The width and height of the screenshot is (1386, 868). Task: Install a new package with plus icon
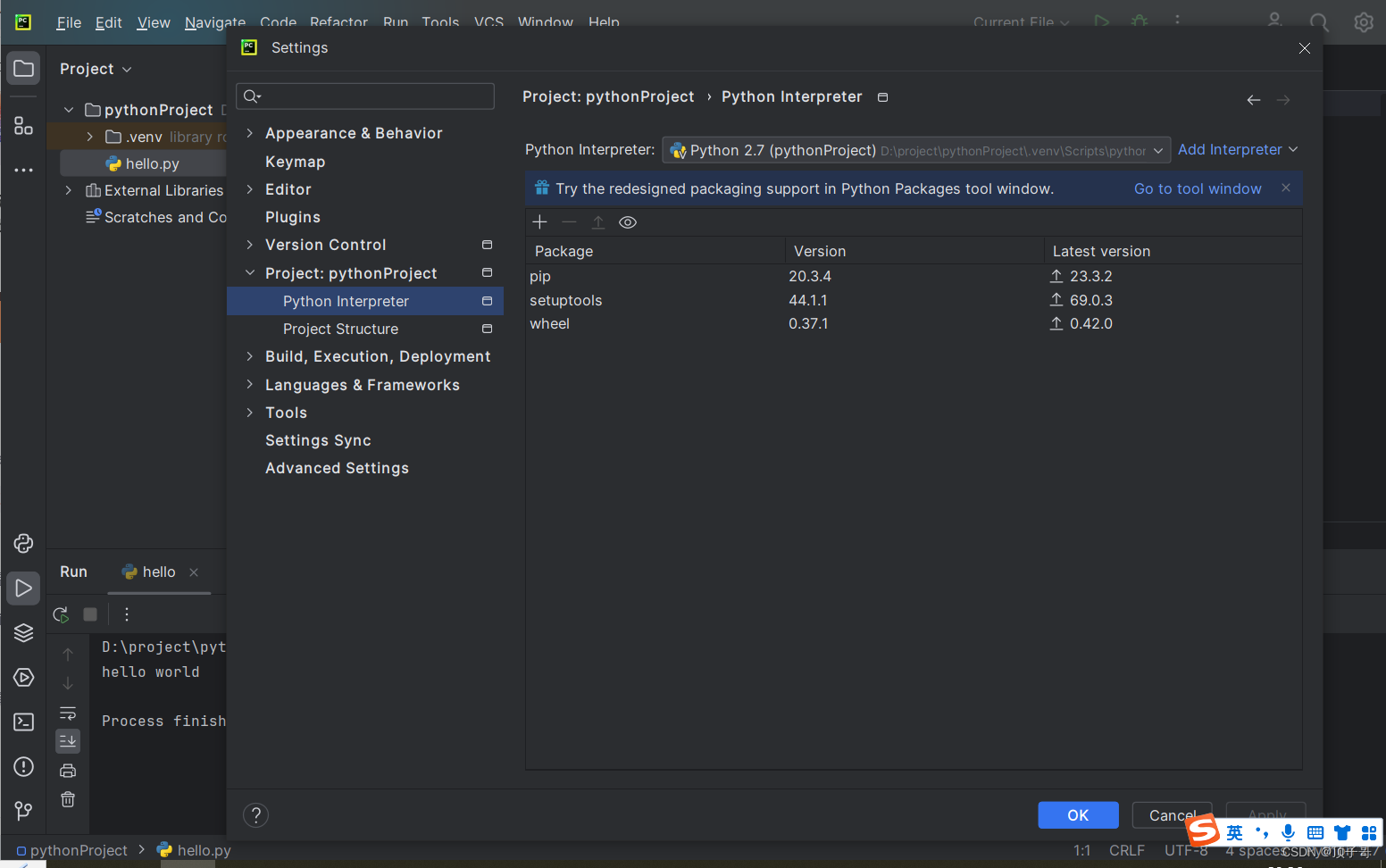click(x=539, y=222)
